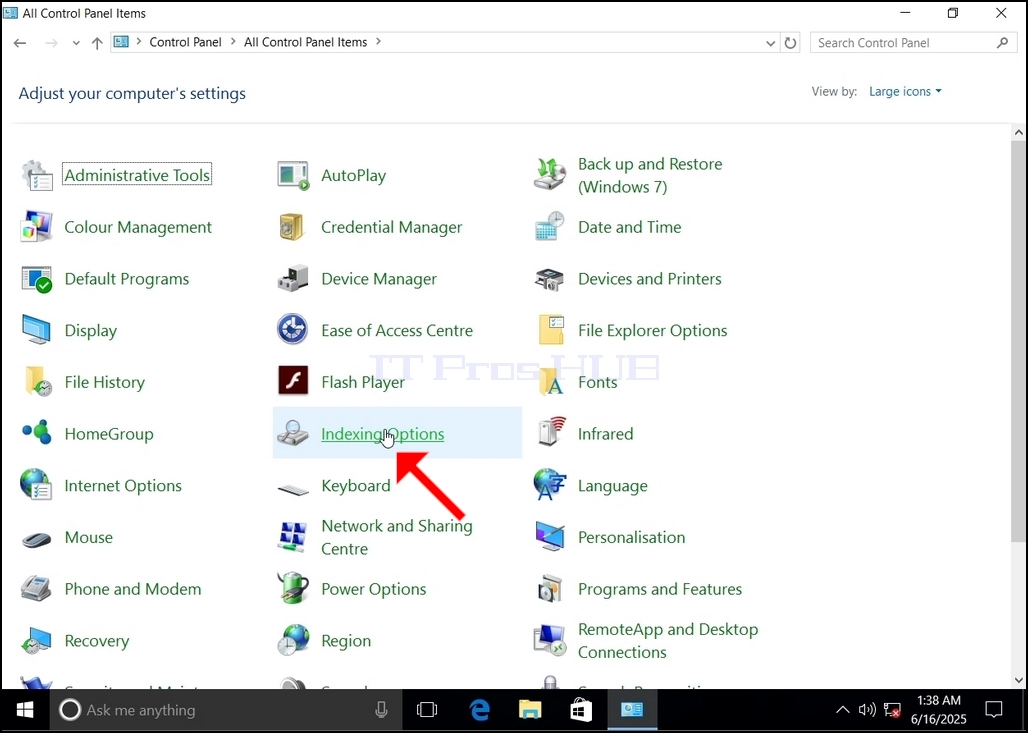Click the Device Manager link text
The height and width of the screenshot is (733, 1028).
tap(379, 279)
